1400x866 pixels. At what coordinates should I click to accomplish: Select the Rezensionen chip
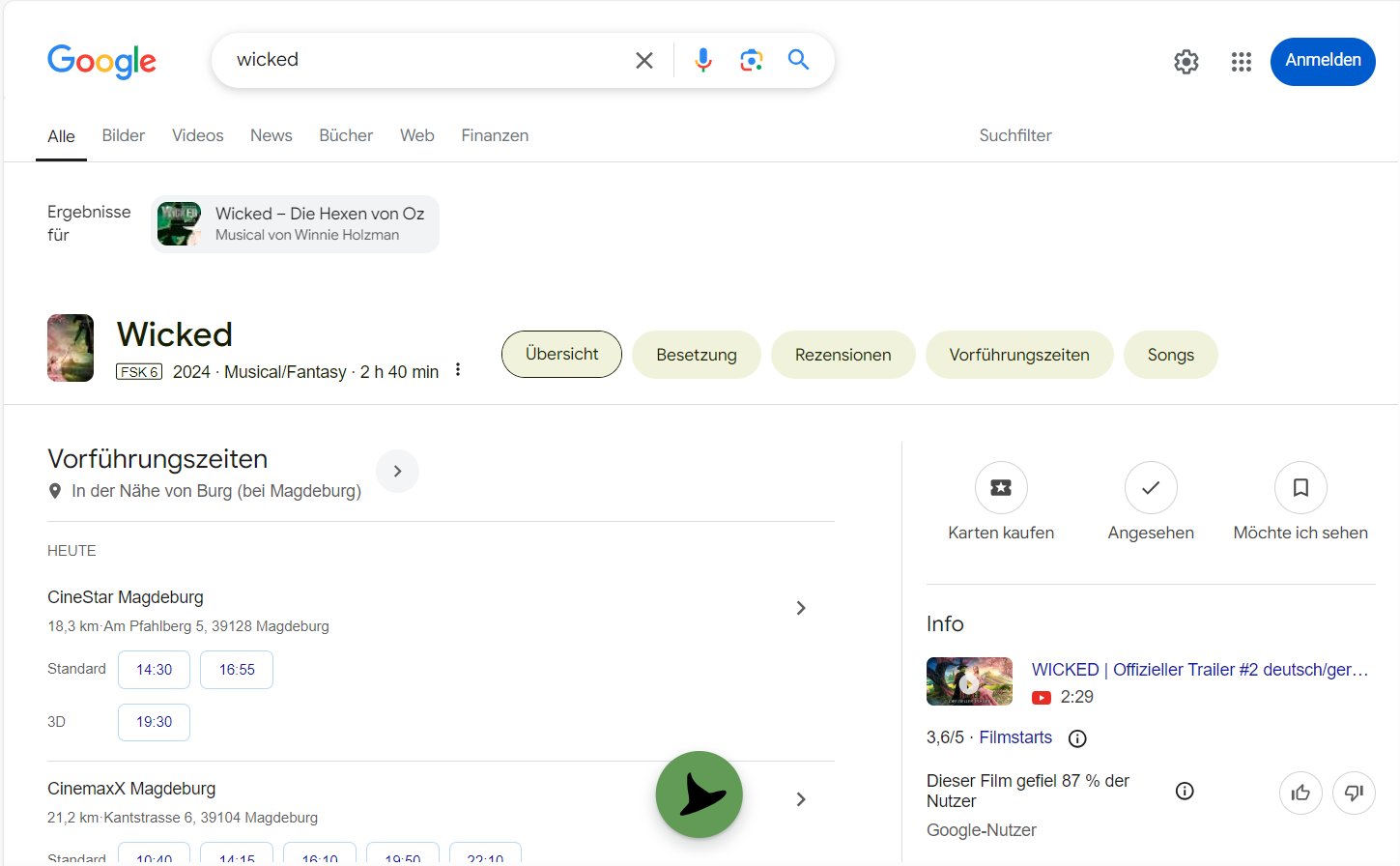click(843, 355)
